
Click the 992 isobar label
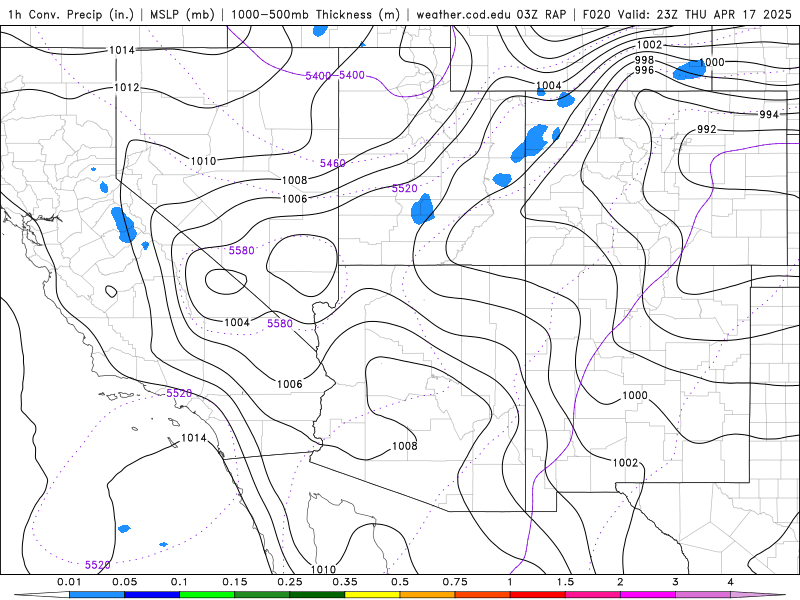[x=707, y=129]
